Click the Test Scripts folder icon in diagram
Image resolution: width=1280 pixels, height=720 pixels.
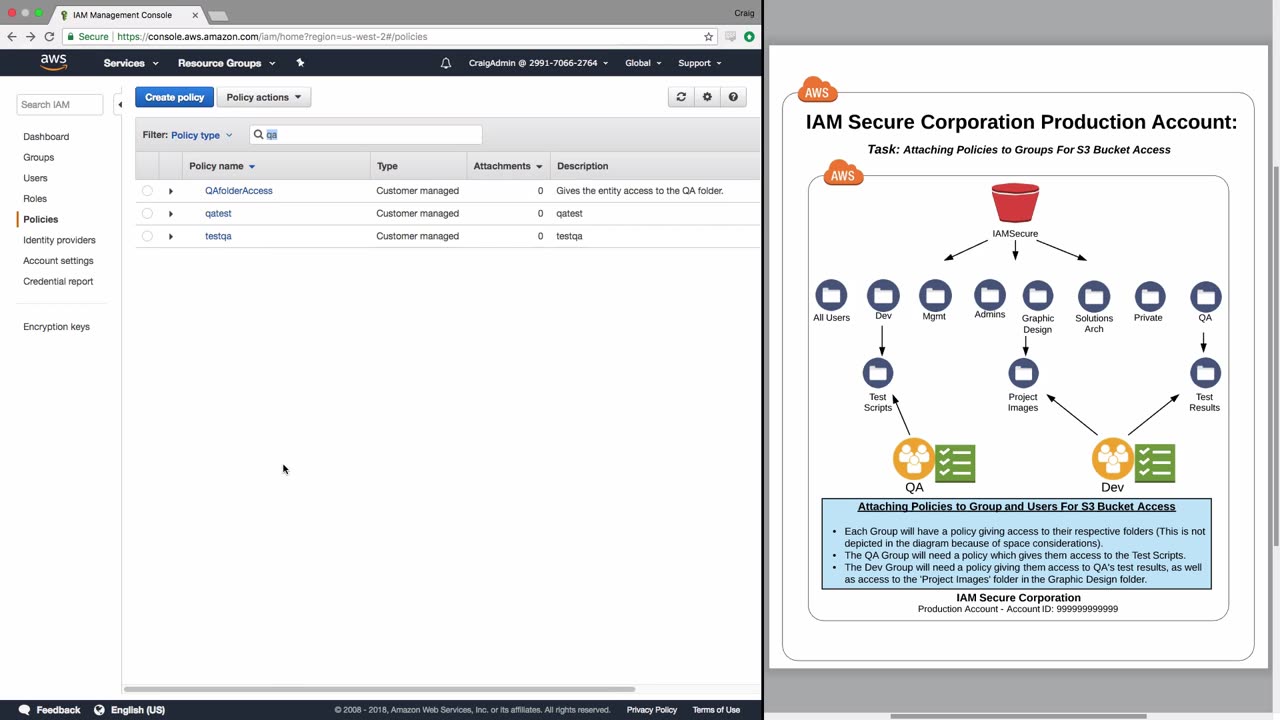[878, 373]
